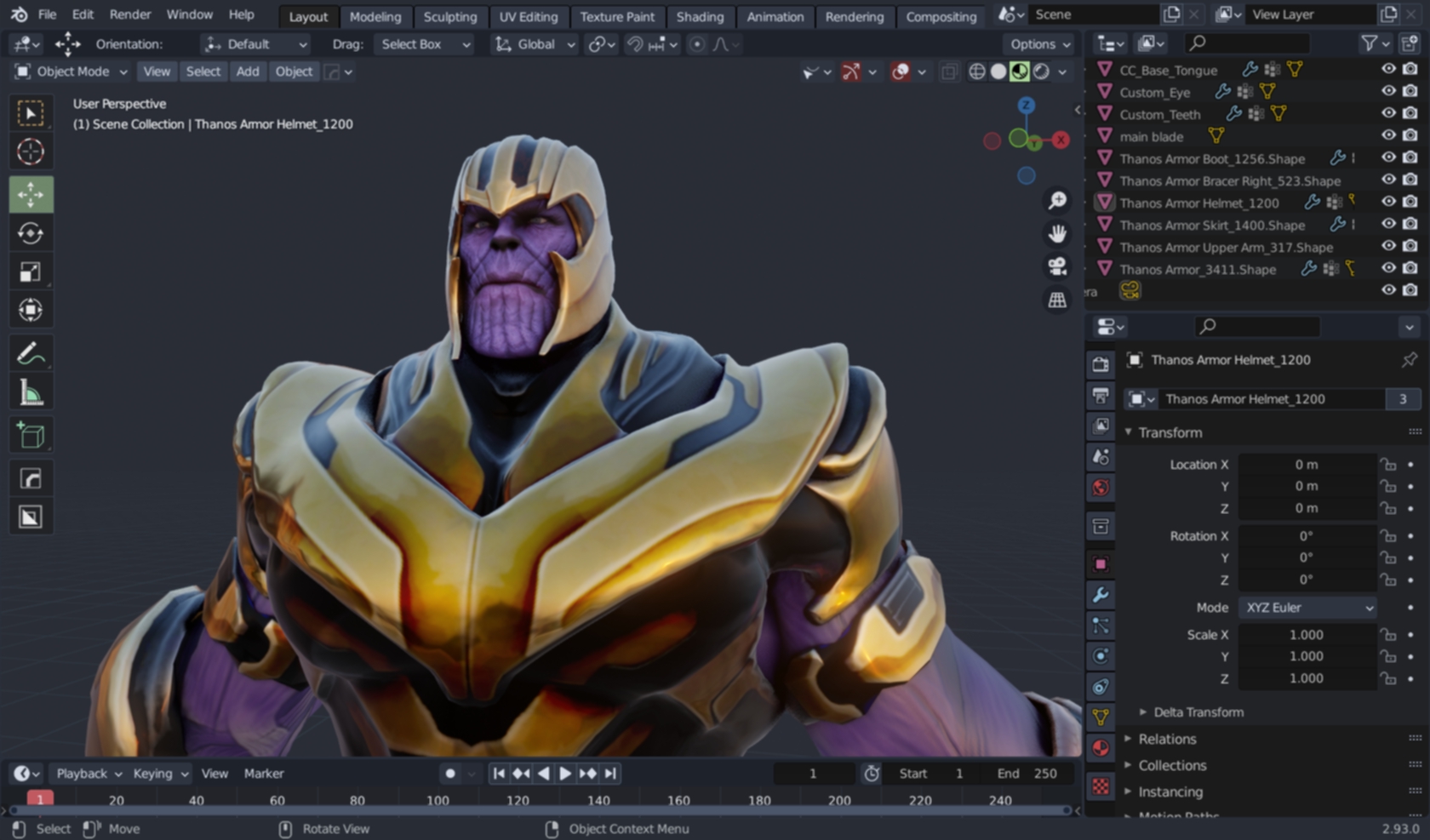Open the Render menu
This screenshot has height=840, width=1430.
pyautogui.click(x=130, y=14)
